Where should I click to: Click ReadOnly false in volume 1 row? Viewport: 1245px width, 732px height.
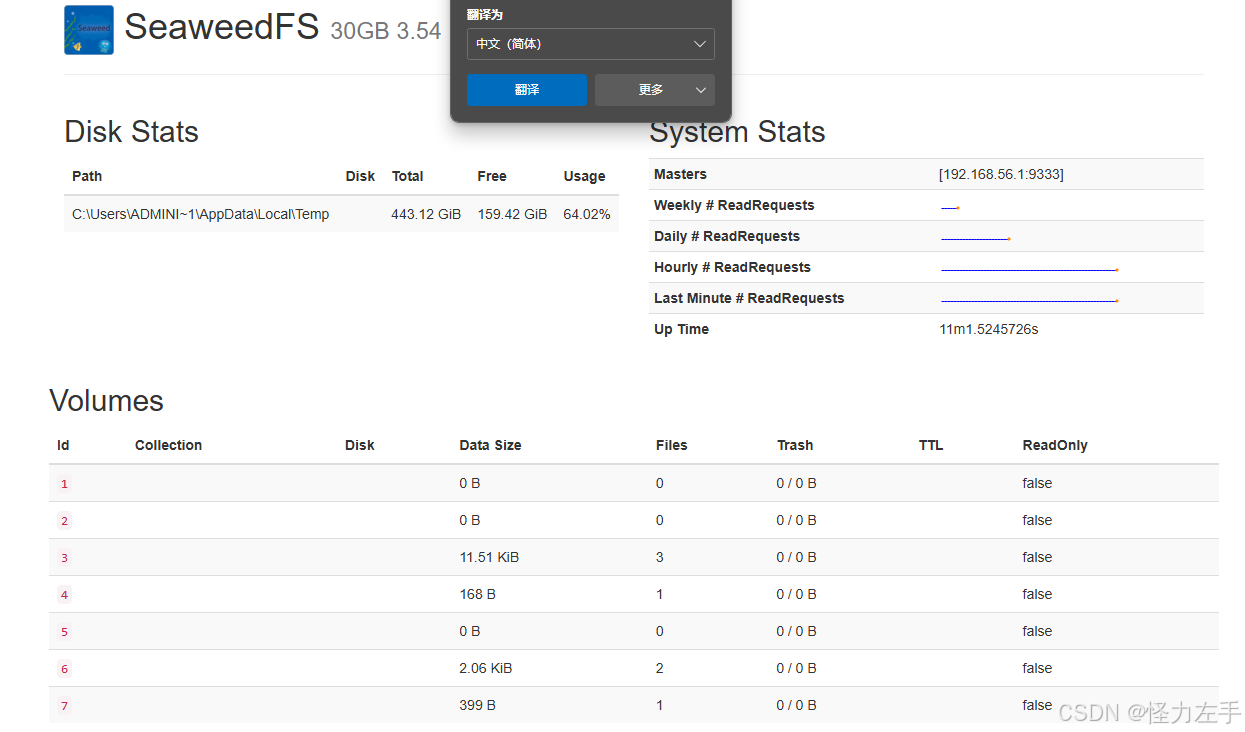(x=1037, y=483)
